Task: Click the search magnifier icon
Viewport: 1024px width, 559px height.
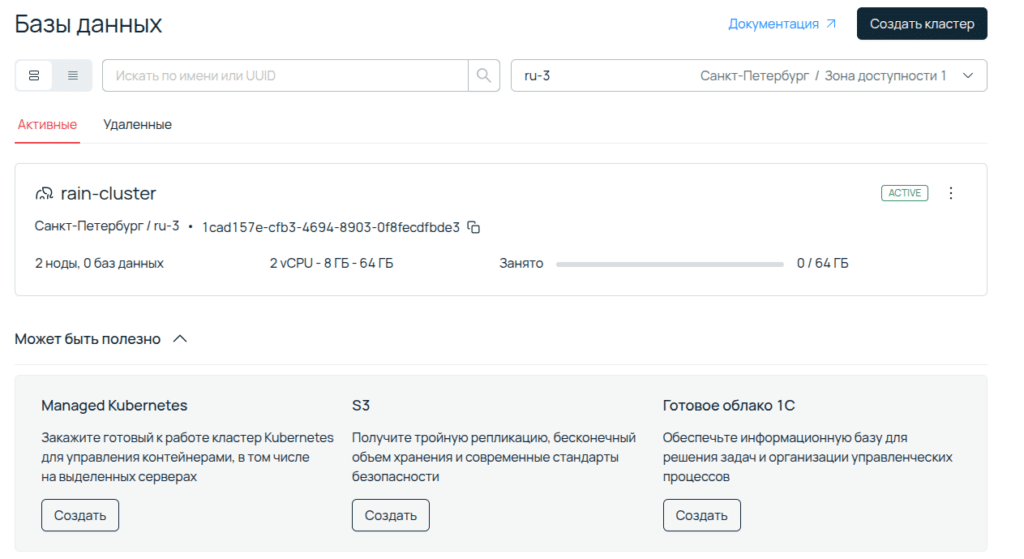Action: pos(484,76)
